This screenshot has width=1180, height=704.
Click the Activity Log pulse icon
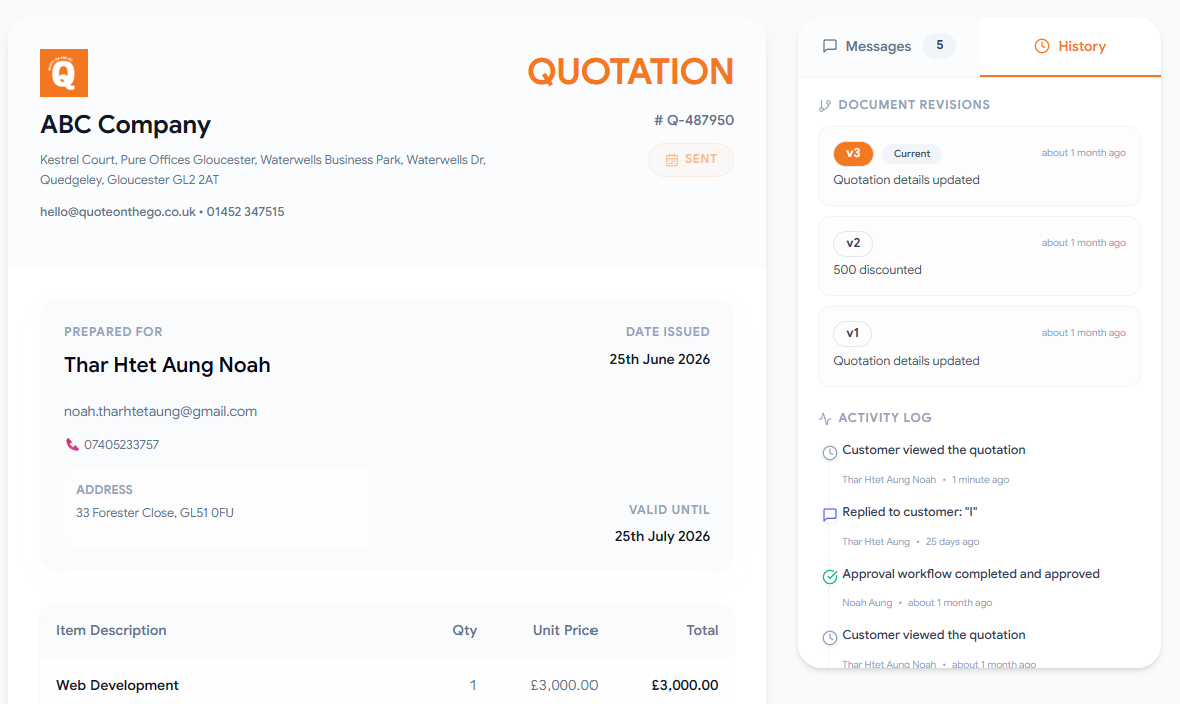tap(825, 418)
